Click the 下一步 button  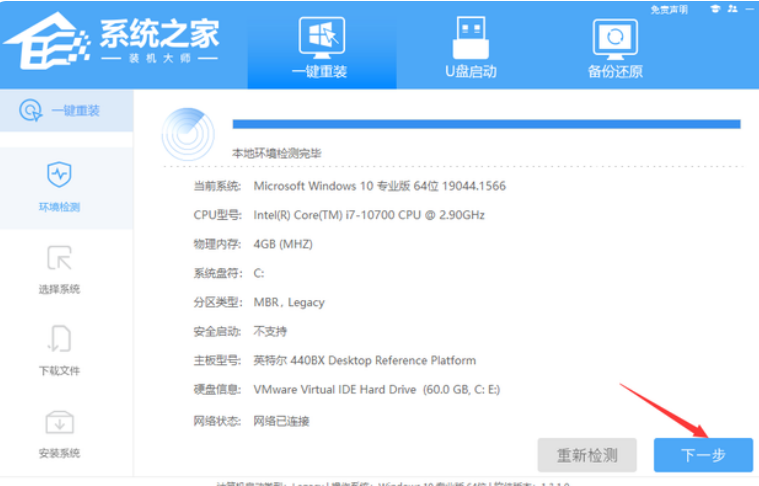703,455
